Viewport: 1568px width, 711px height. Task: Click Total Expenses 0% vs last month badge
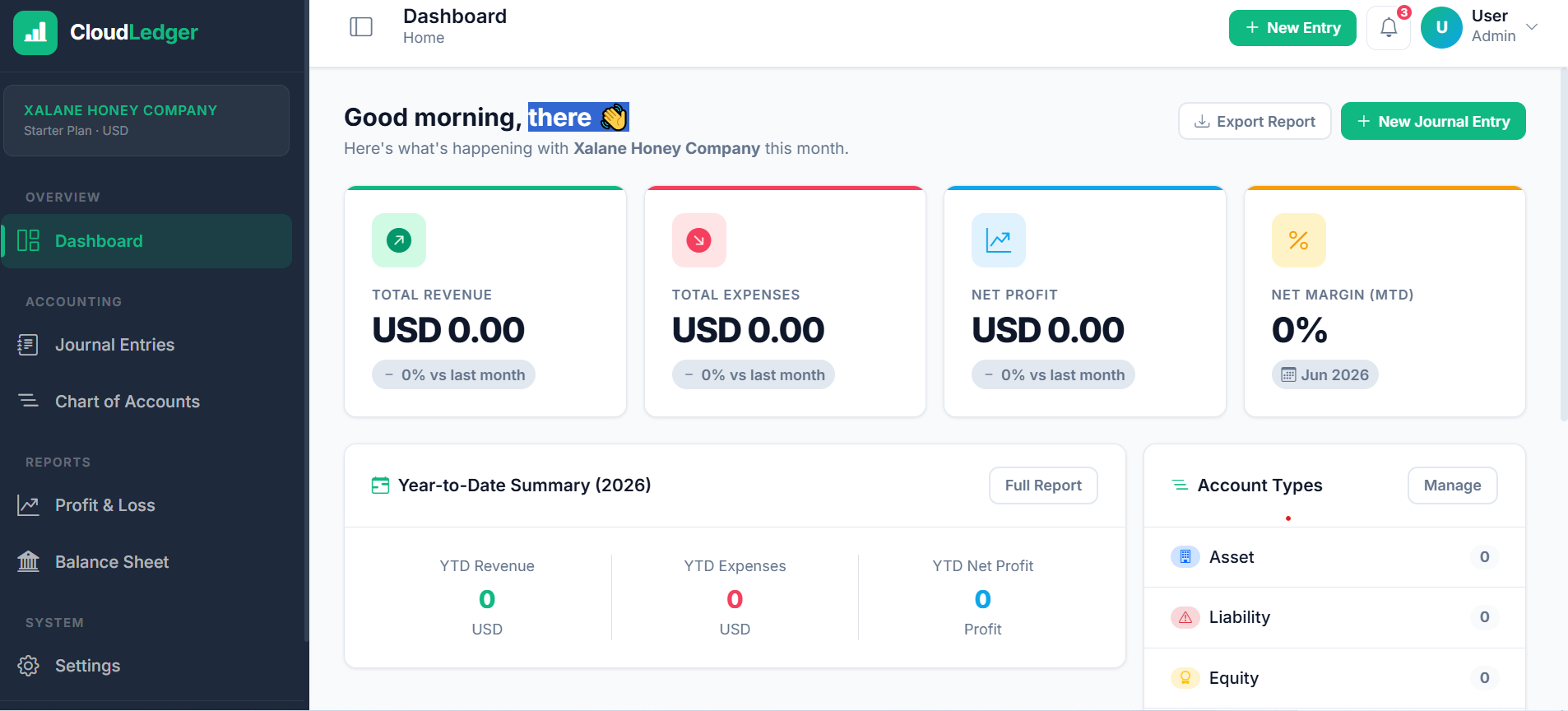(754, 375)
